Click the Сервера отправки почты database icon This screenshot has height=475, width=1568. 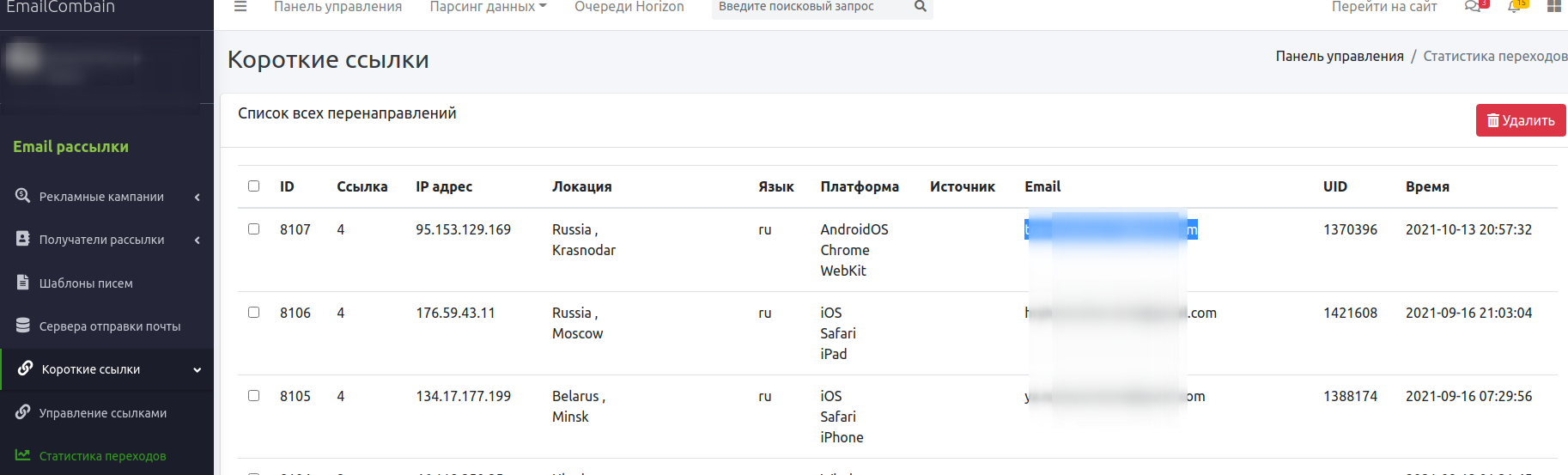click(23, 326)
